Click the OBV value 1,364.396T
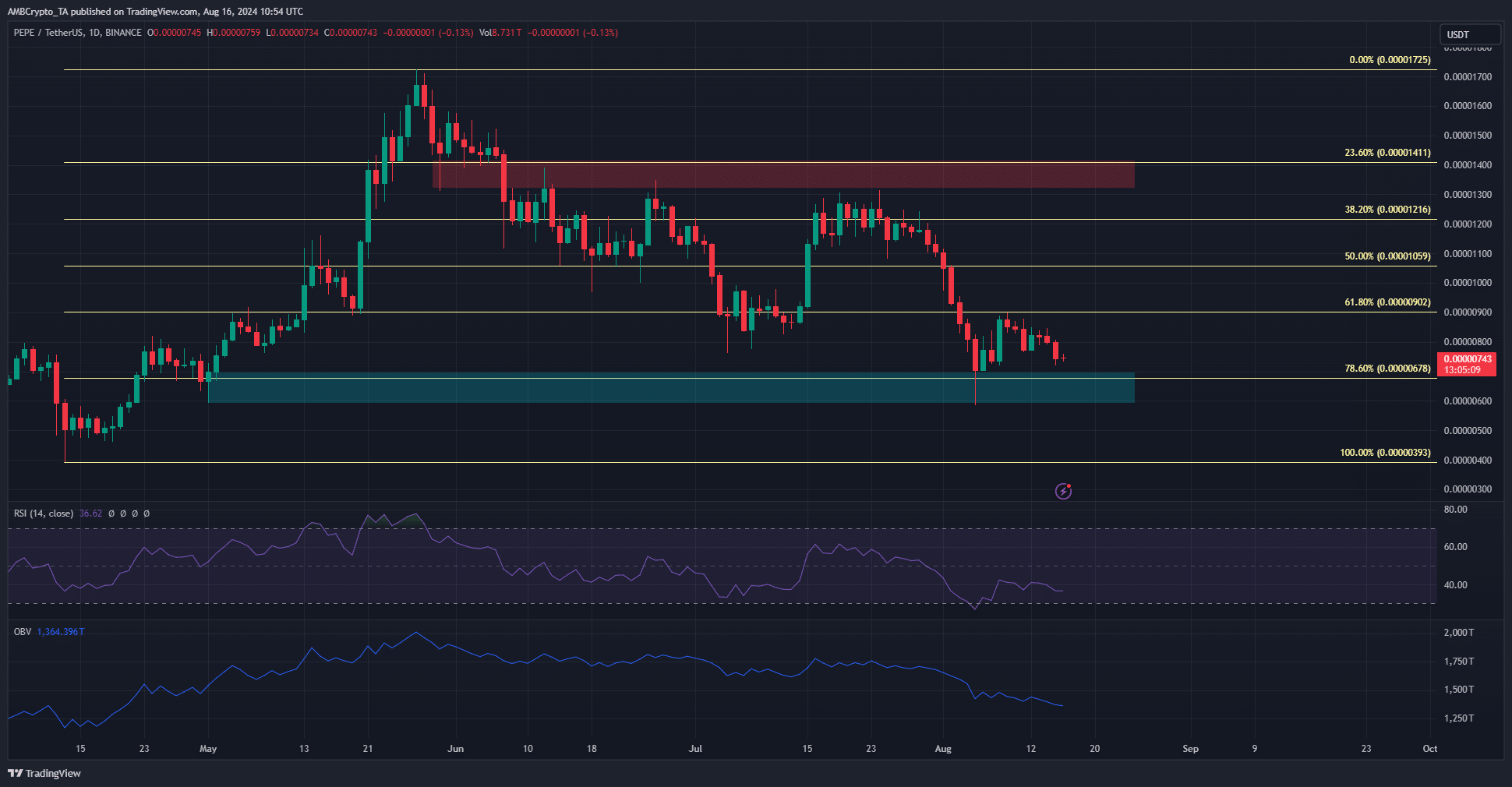This screenshot has height=787, width=1512. point(61,632)
